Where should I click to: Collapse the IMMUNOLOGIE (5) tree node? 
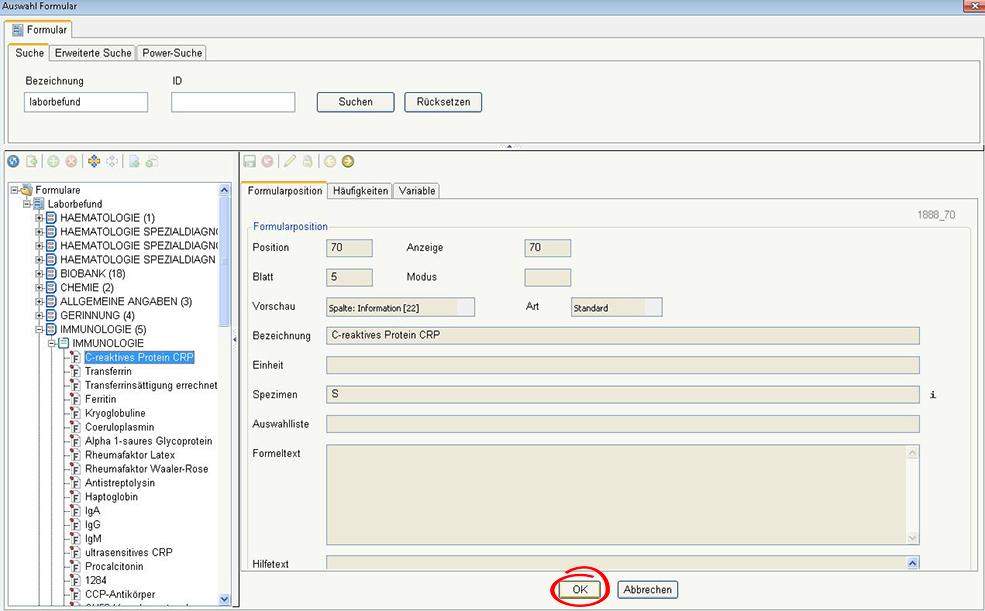pyautogui.click(x=40, y=329)
